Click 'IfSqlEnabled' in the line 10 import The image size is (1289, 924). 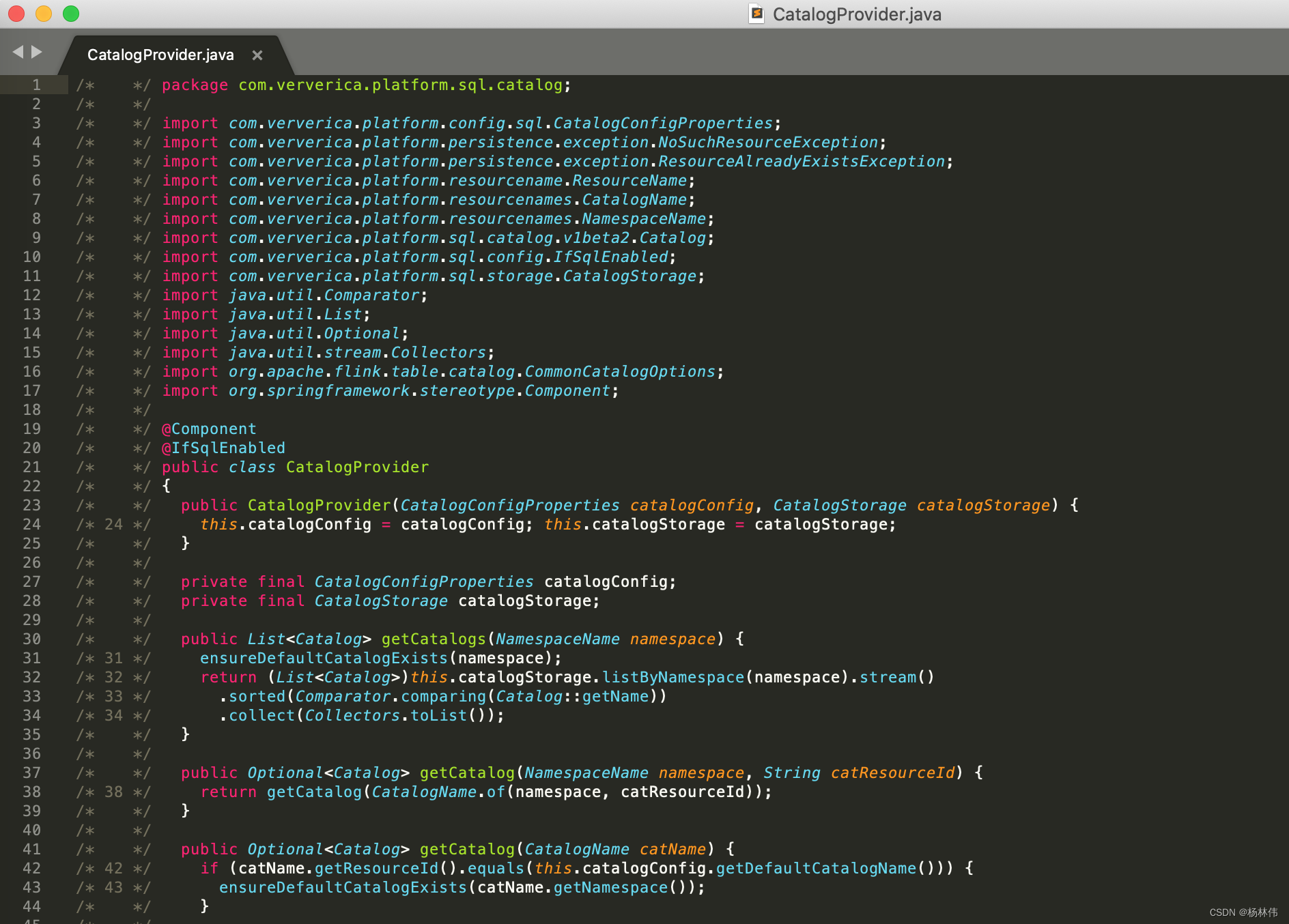(610, 257)
